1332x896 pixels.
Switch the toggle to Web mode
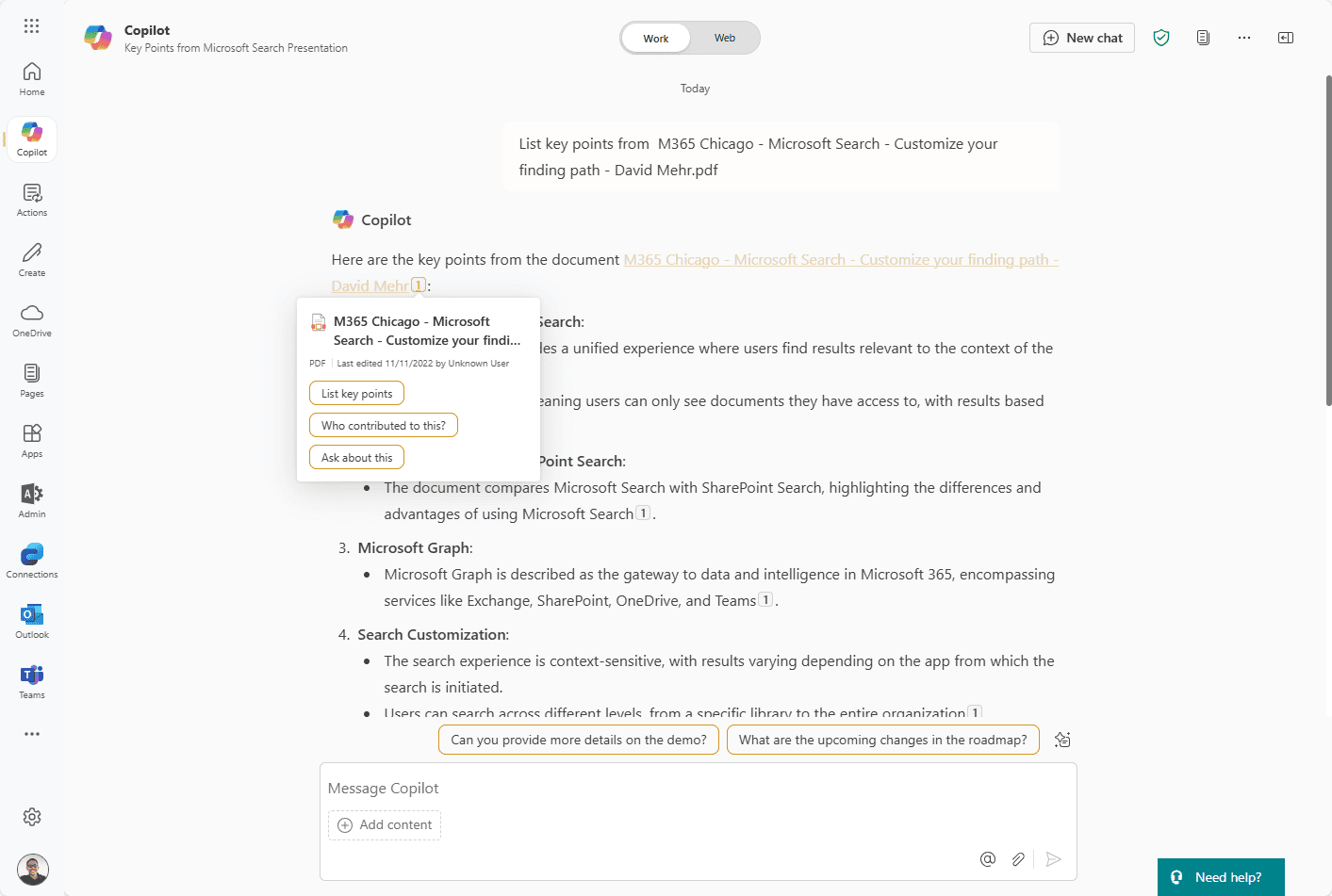coord(725,38)
